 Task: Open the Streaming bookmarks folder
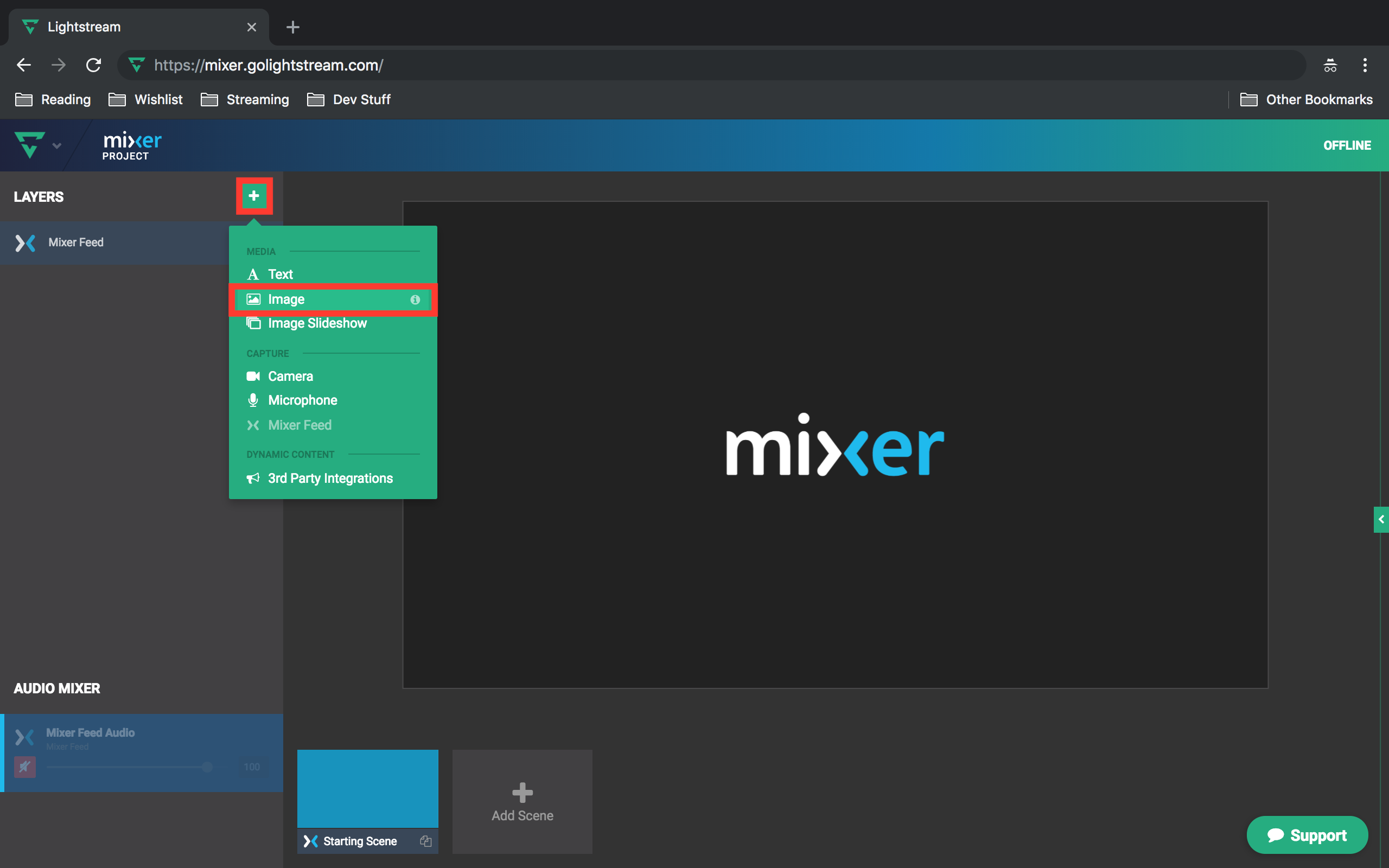(257, 99)
